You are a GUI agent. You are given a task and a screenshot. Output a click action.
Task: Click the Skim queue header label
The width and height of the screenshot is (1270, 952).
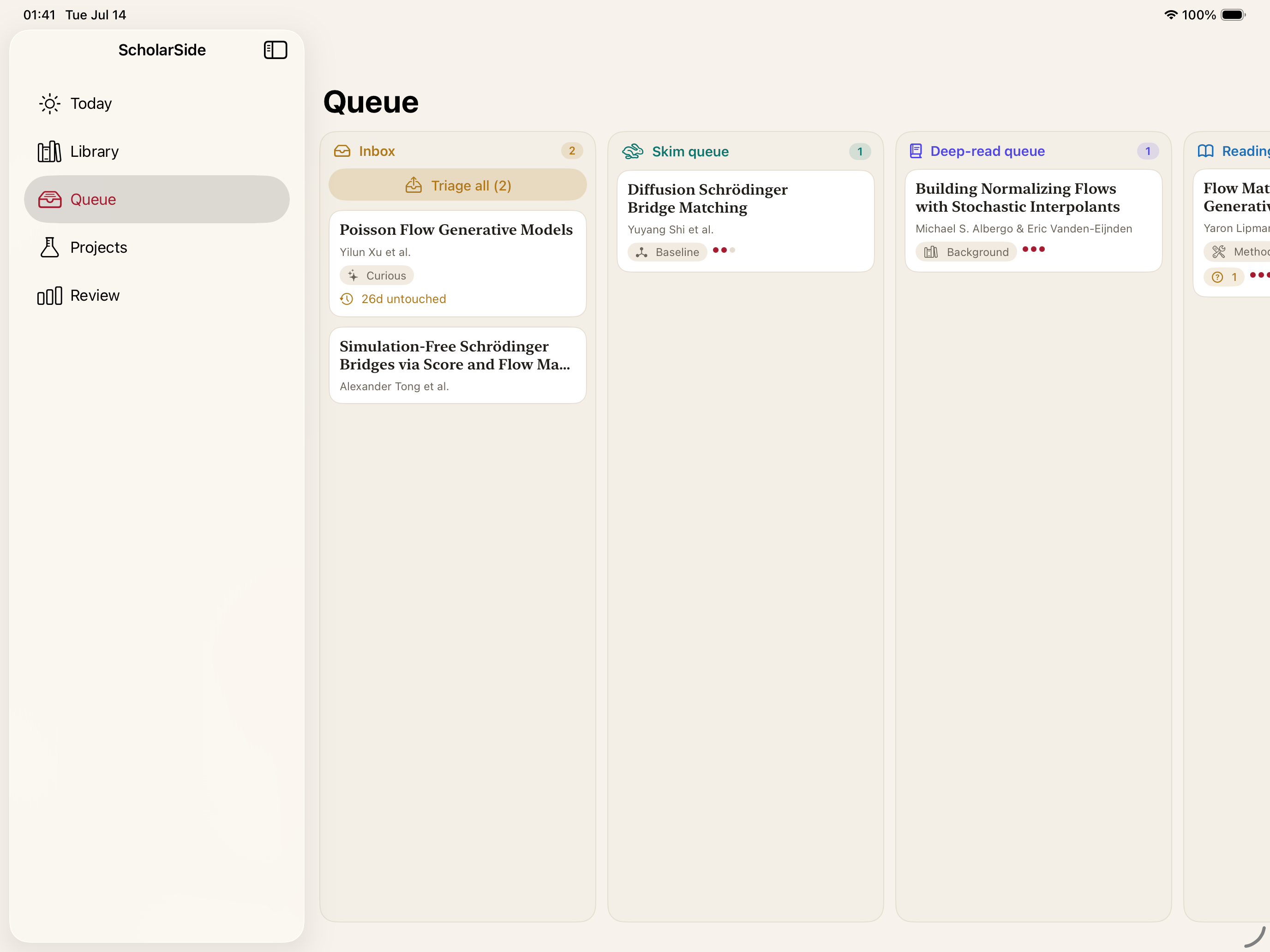click(x=690, y=151)
